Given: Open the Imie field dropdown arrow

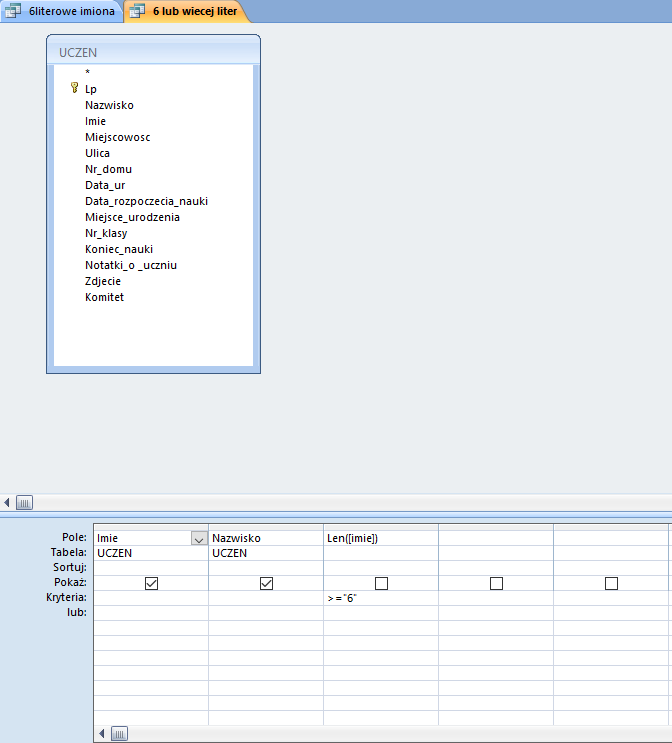Looking at the screenshot, I should pyautogui.click(x=198, y=538).
